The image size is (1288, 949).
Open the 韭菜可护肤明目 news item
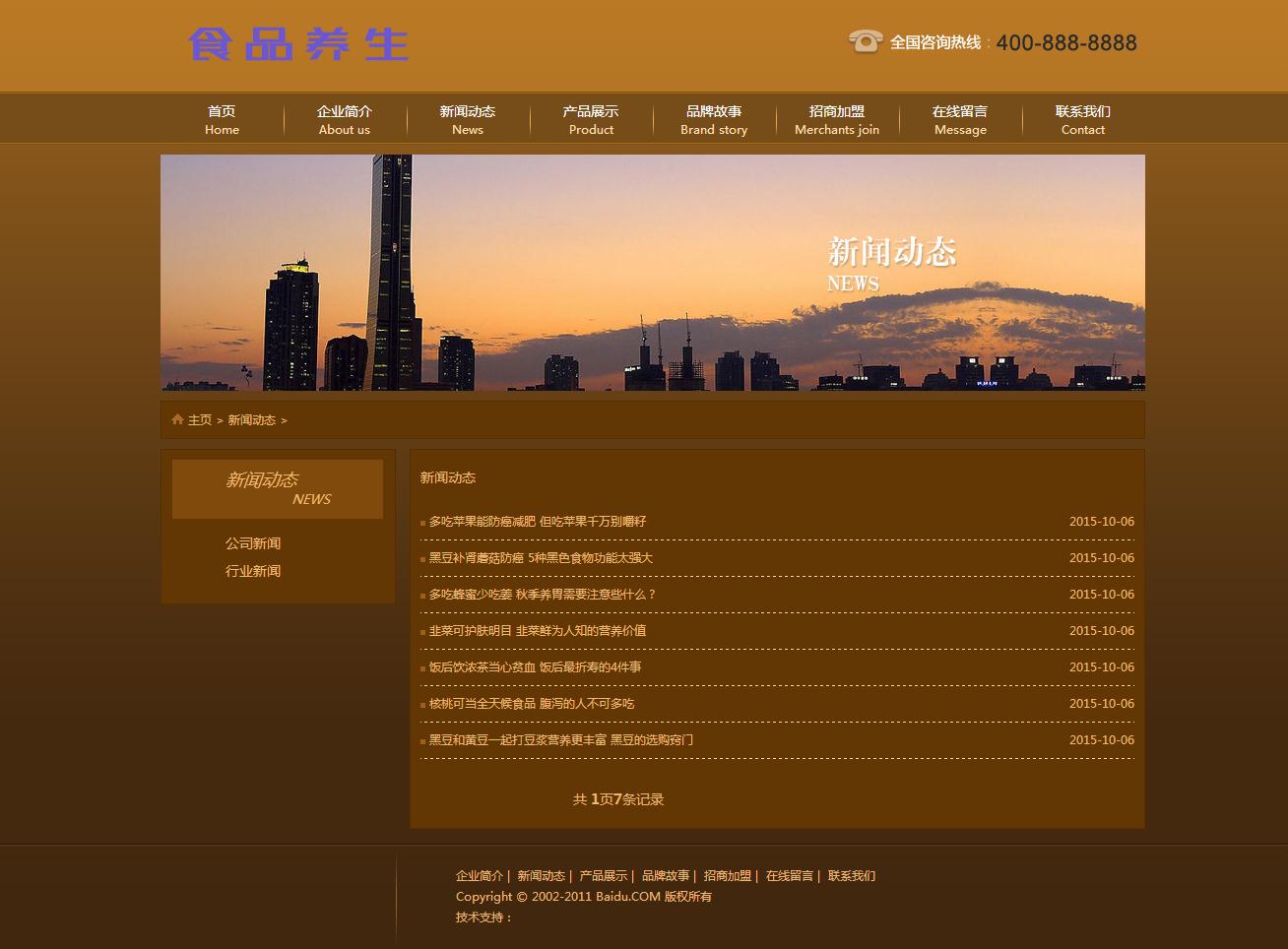538,631
